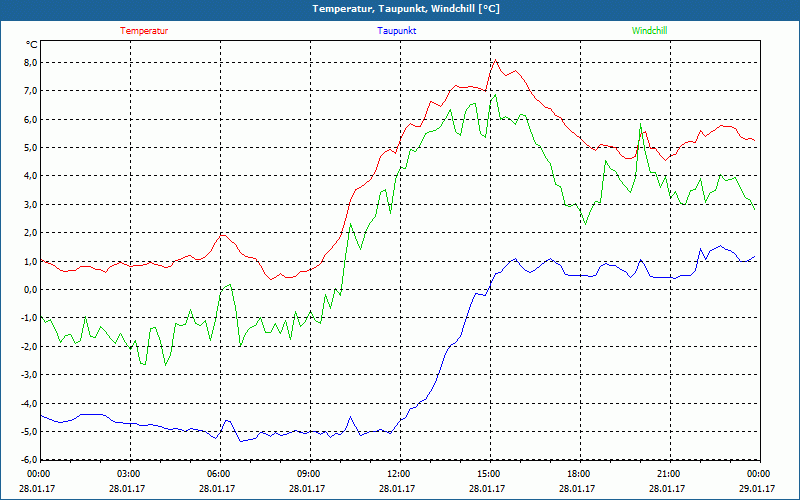Click the 29.01.17 date label
Viewport: 800px width, 500px height.
758,489
